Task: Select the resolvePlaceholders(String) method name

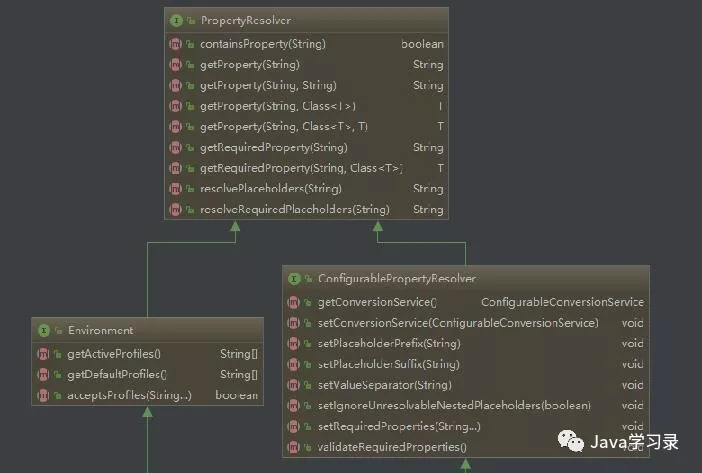Action: tap(271, 189)
